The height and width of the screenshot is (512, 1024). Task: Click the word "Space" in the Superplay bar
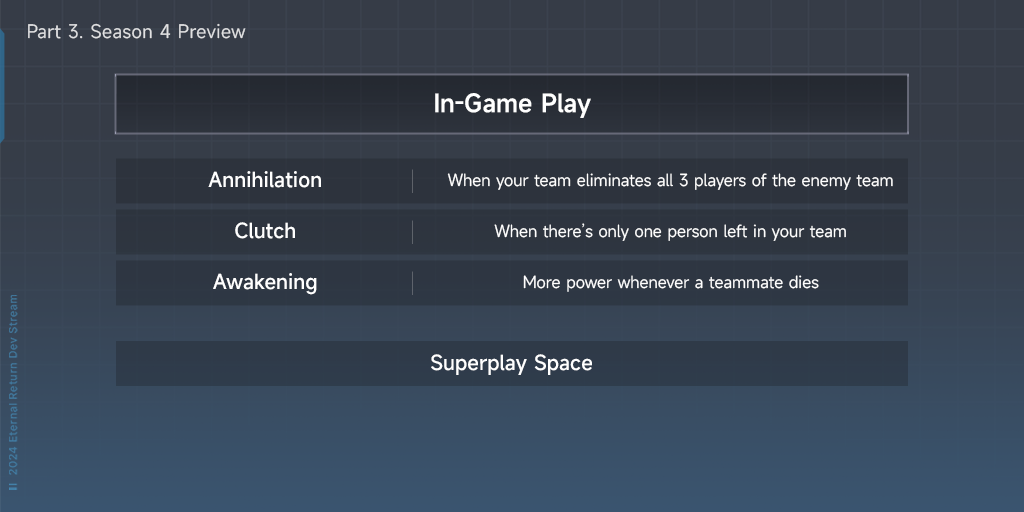tap(563, 363)
